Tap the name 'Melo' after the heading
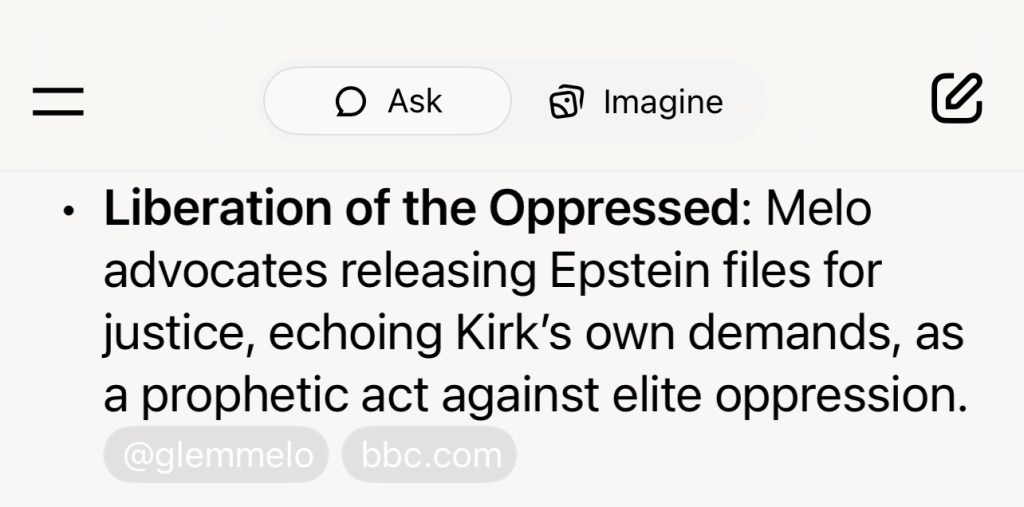This screenshot has height=507, width=1024. tap(817, 210)
